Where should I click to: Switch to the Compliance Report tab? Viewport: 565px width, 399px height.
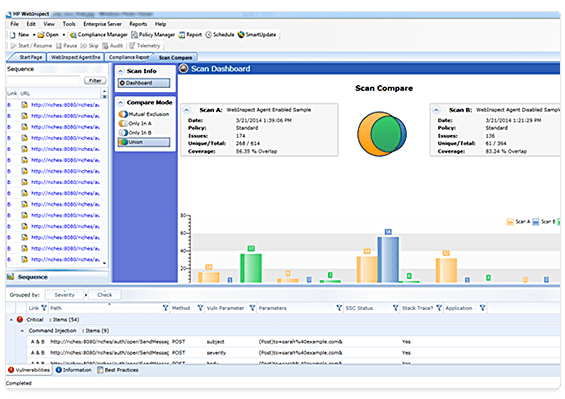pyautogui.click(x=129, y=57)
